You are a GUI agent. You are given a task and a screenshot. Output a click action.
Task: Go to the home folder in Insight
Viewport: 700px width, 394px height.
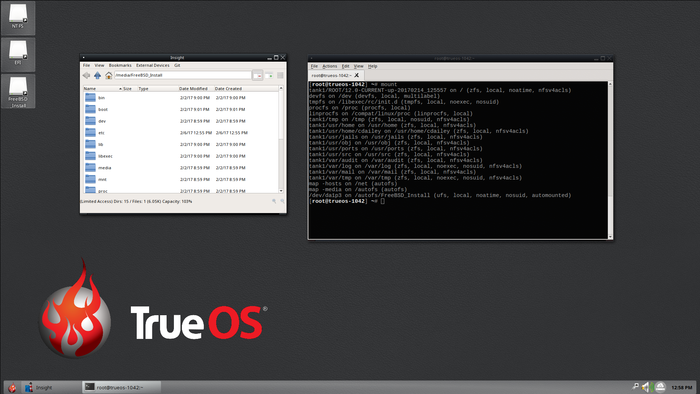point(108,75)
